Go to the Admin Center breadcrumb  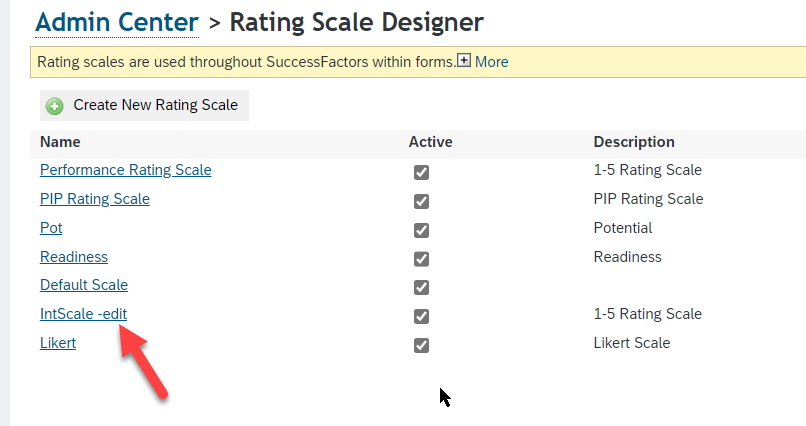click(117, 22)
